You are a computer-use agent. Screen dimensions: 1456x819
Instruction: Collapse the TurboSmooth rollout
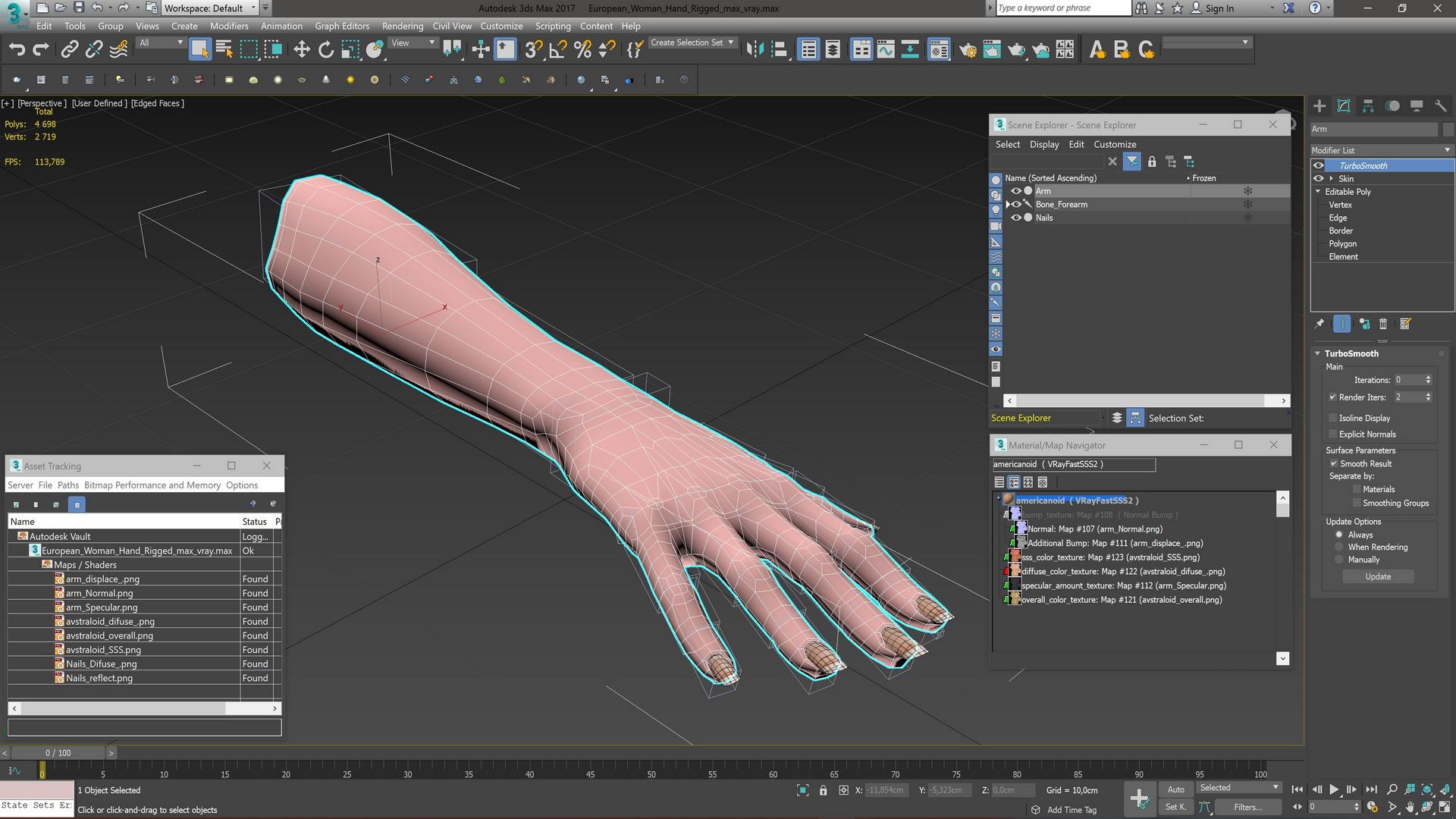tap(1317, 353)
